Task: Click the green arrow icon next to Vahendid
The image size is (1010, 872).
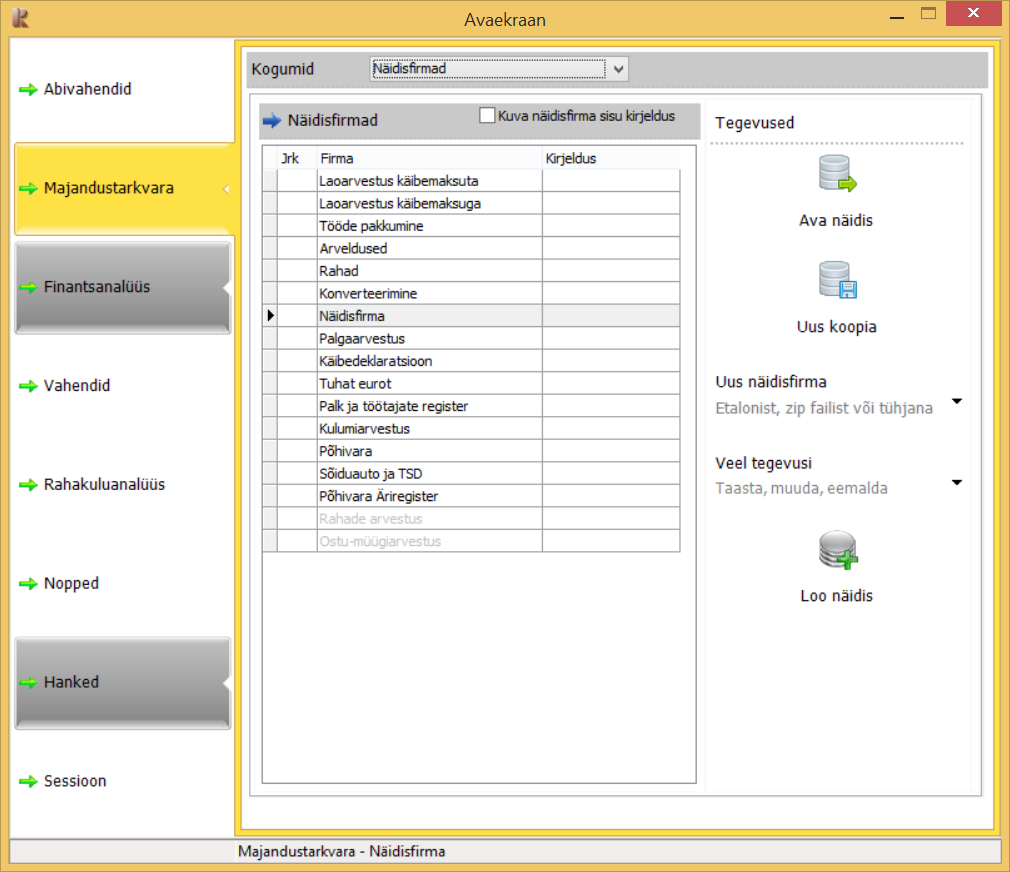Action: tap(28, 386)
